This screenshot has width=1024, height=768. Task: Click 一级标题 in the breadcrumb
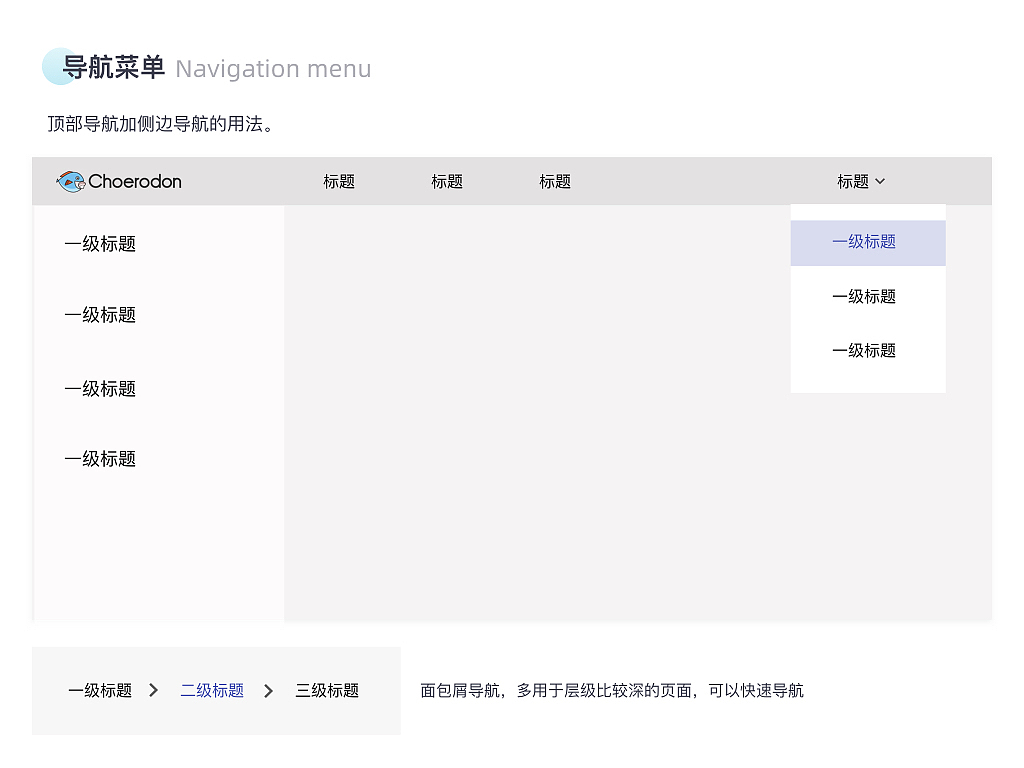[100, 690]
